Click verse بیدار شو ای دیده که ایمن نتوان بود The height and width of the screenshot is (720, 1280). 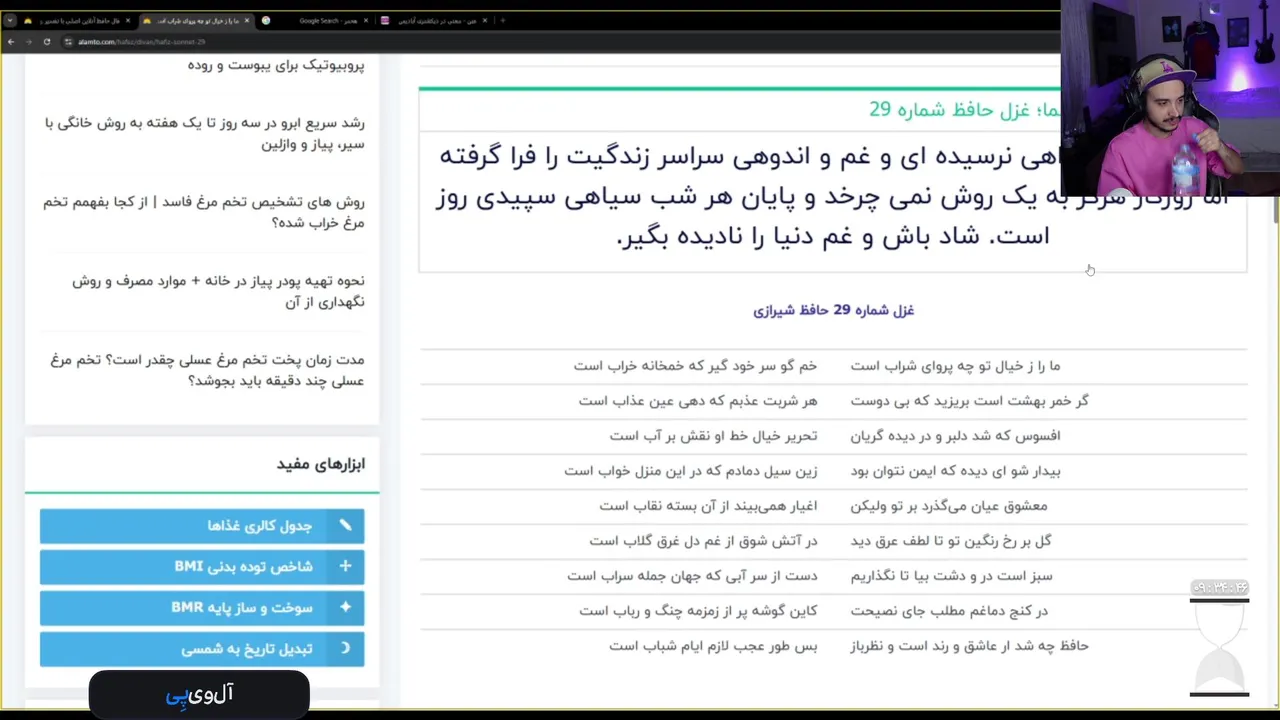pos(955,471)
